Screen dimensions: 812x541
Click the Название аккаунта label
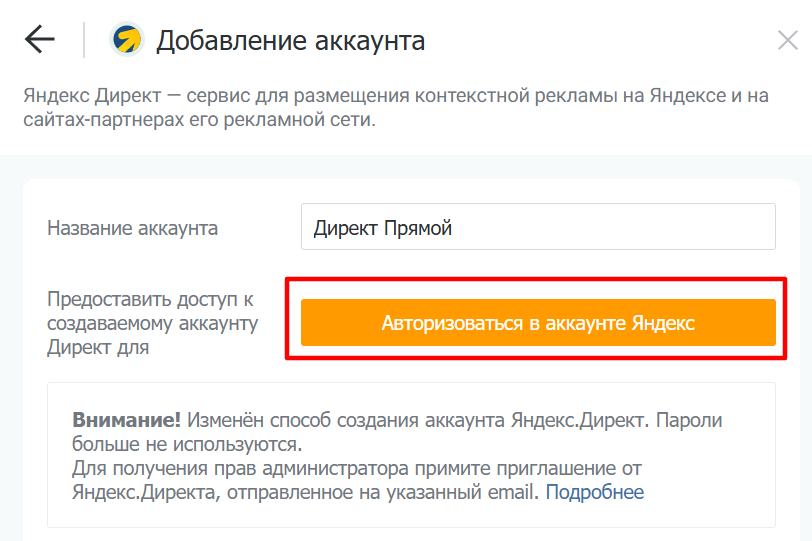pos(133,228)
